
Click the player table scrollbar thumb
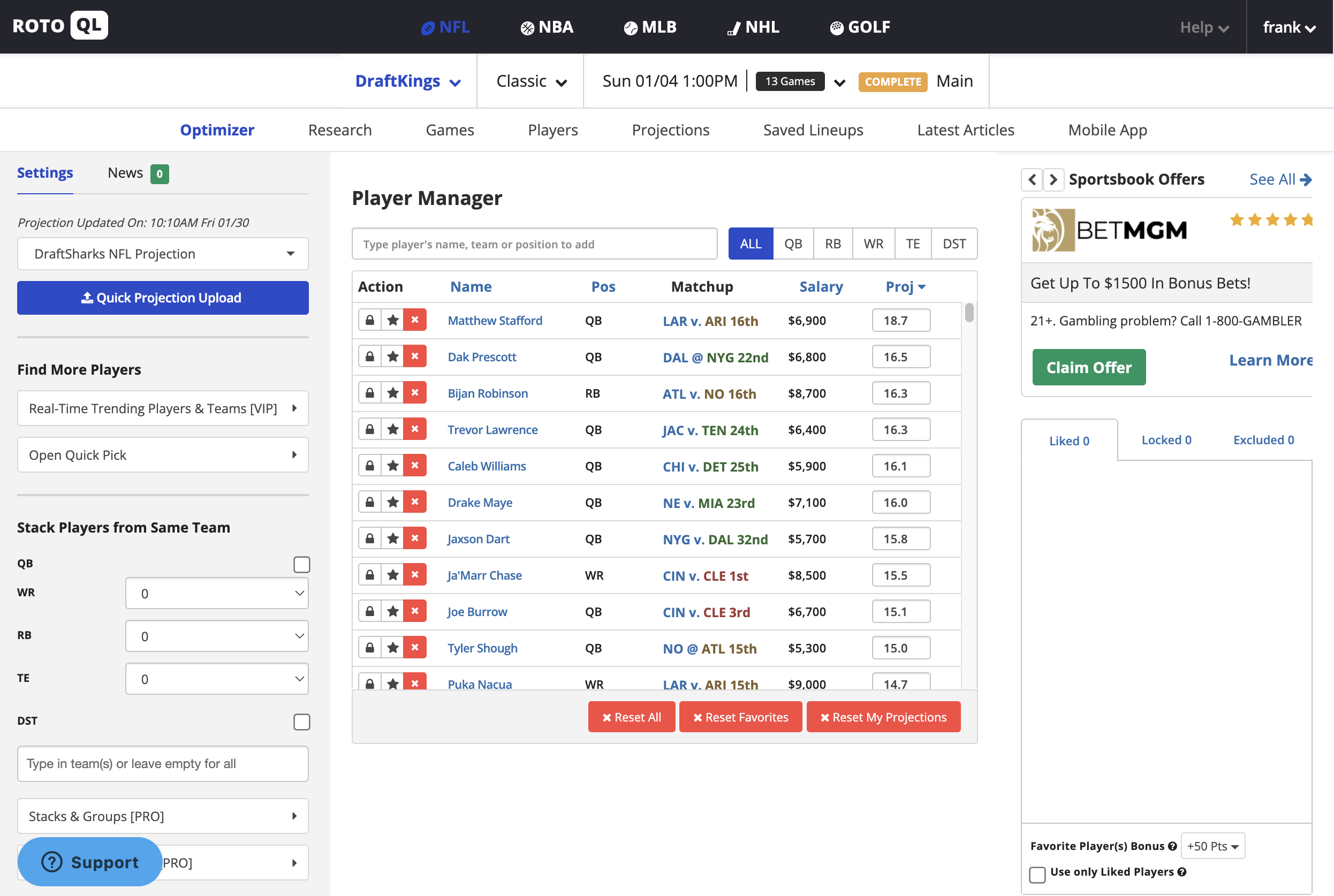click(969, 313)
